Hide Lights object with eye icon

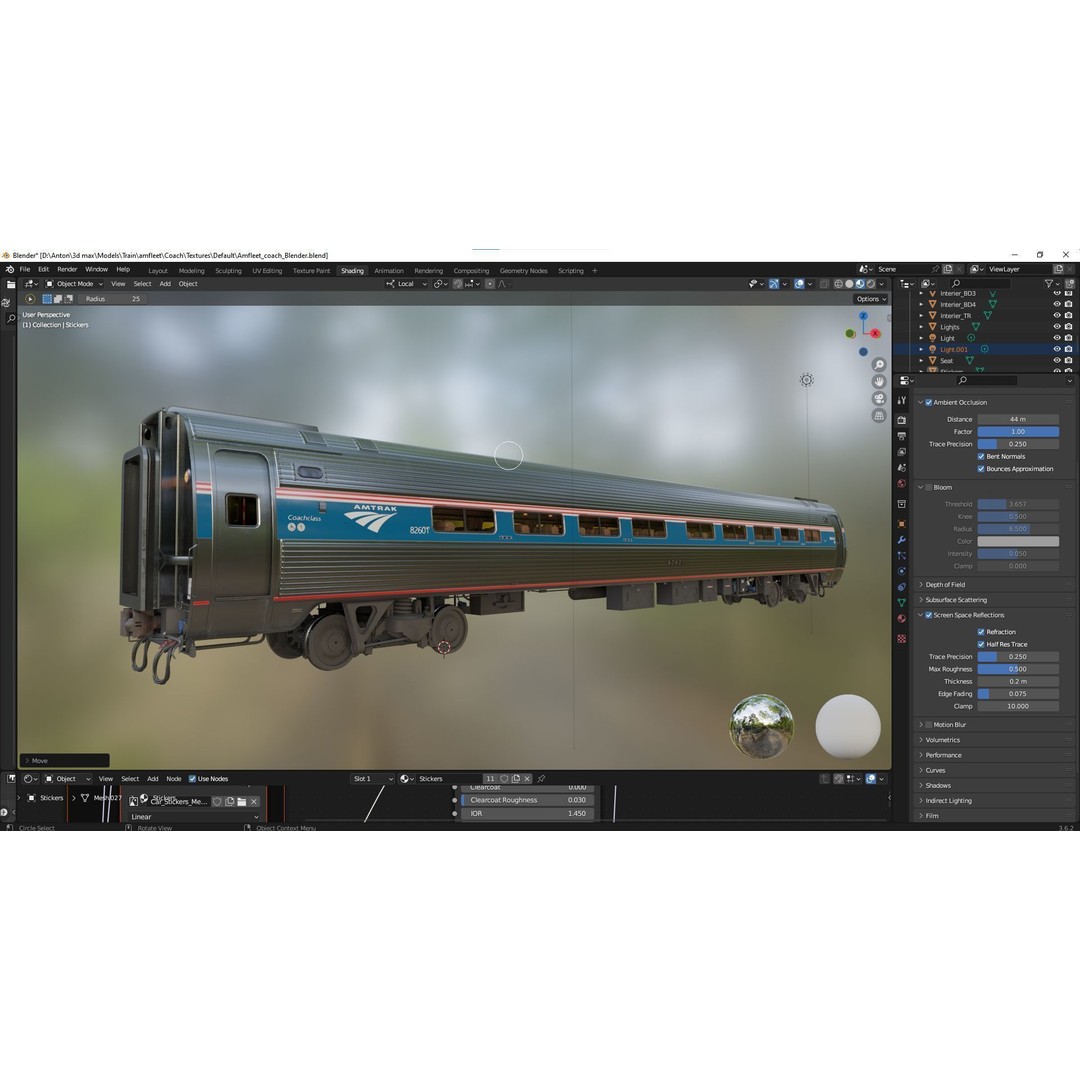1057,326
